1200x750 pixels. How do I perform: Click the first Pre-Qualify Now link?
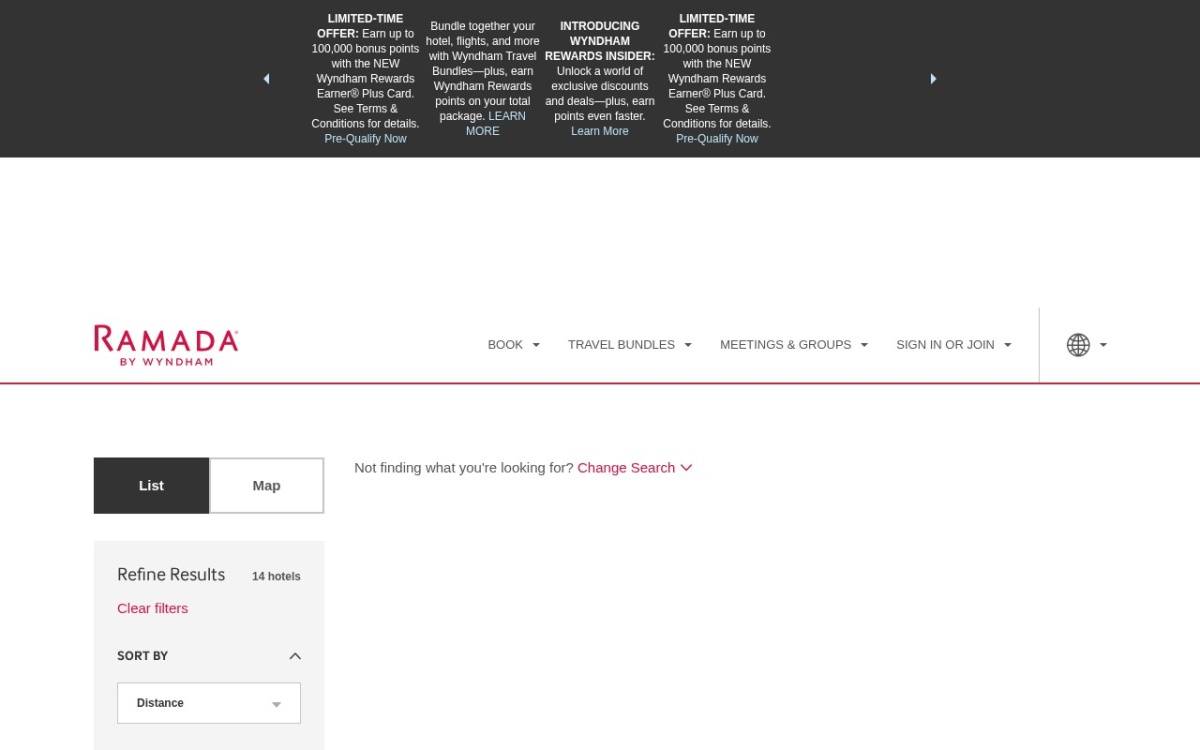tap(365, 139)
